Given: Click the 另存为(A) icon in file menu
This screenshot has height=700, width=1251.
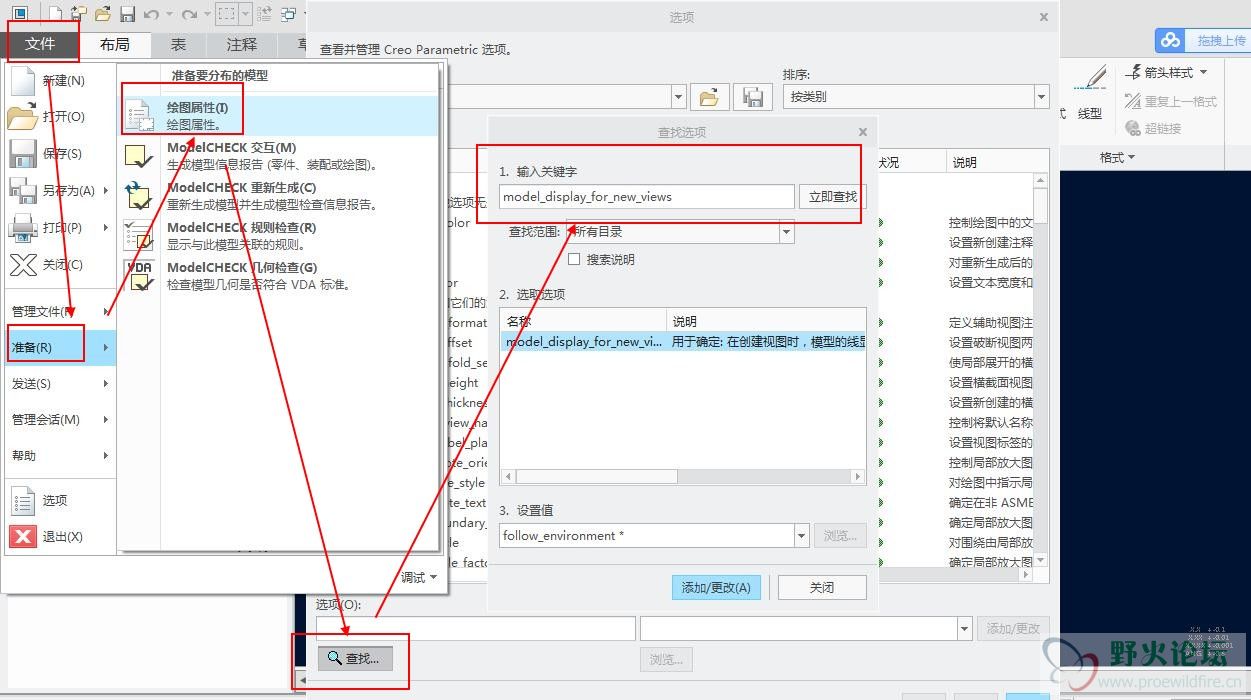Looking at the screenshot, I should (23, 190).
